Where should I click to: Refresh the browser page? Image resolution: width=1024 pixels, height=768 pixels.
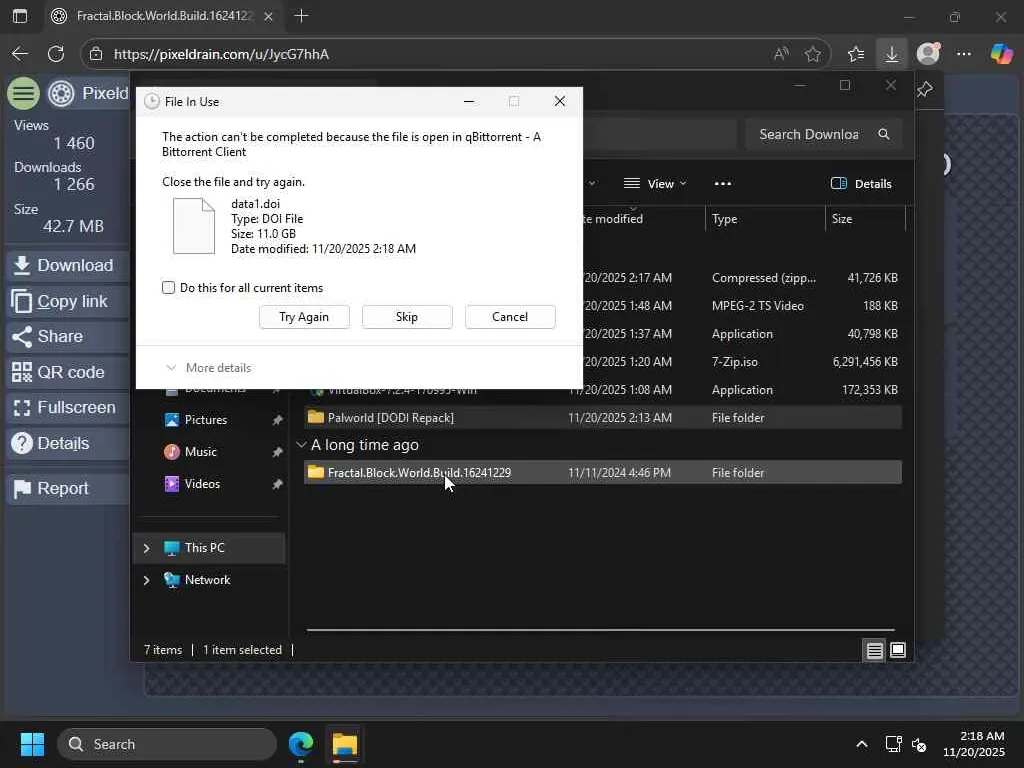(56, 54)
